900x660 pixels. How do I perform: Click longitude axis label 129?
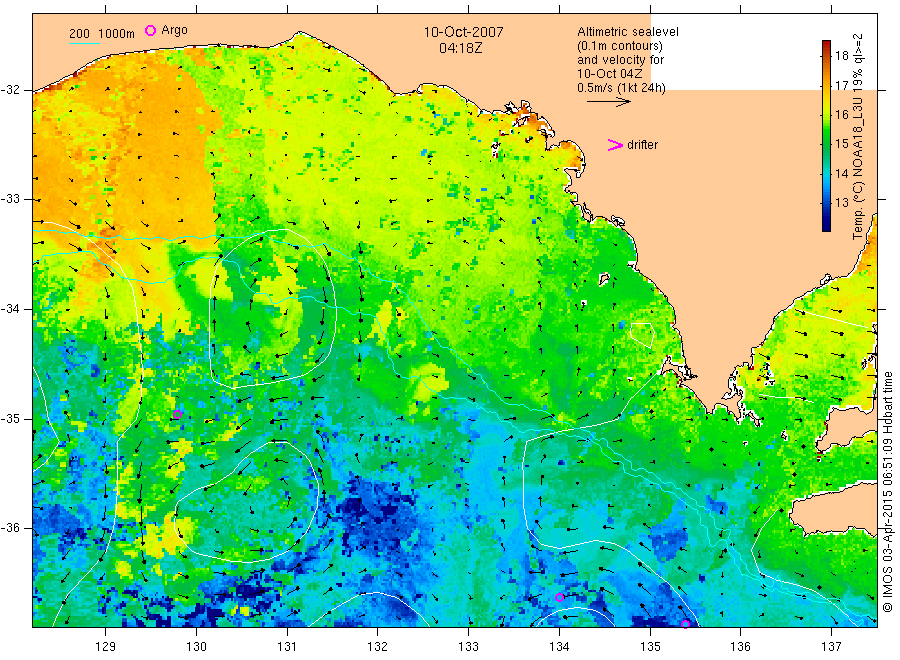[x=106, y=647]
